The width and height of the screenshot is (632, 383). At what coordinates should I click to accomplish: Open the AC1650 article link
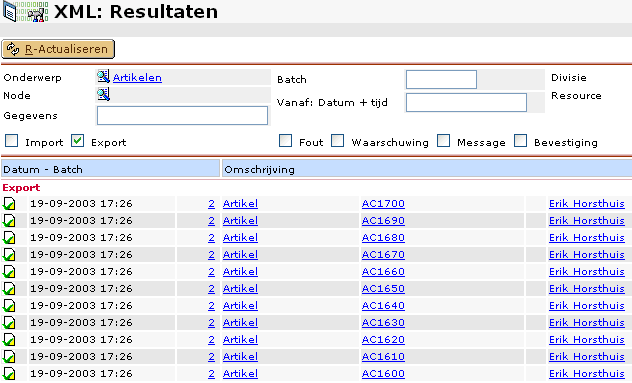[x=383, y=289]
